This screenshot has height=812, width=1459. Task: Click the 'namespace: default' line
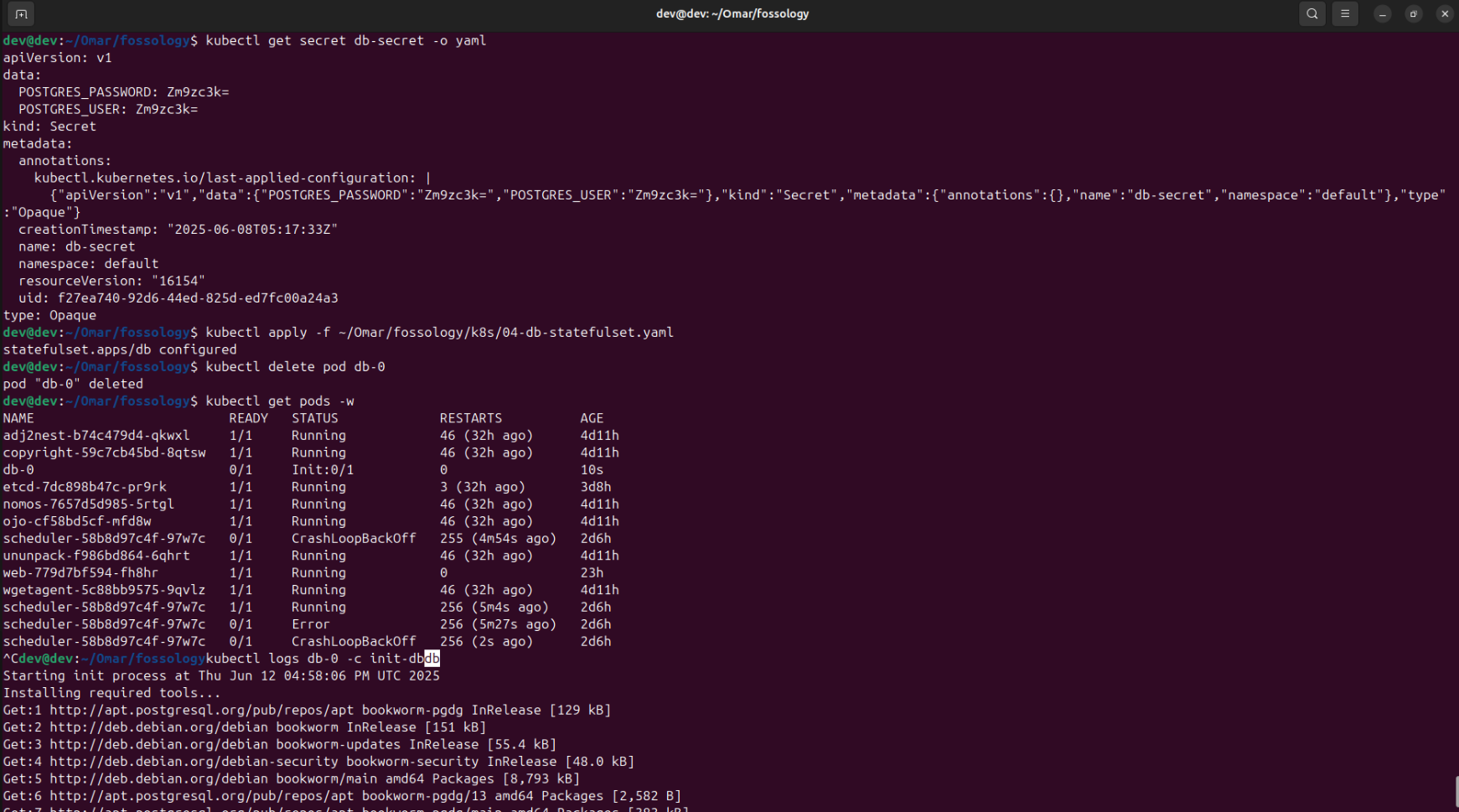88,264
